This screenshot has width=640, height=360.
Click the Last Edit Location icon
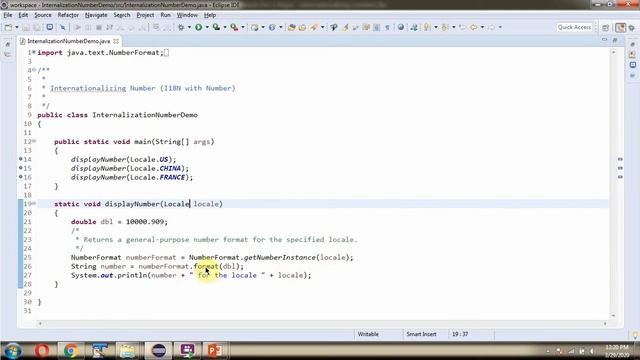462,27
